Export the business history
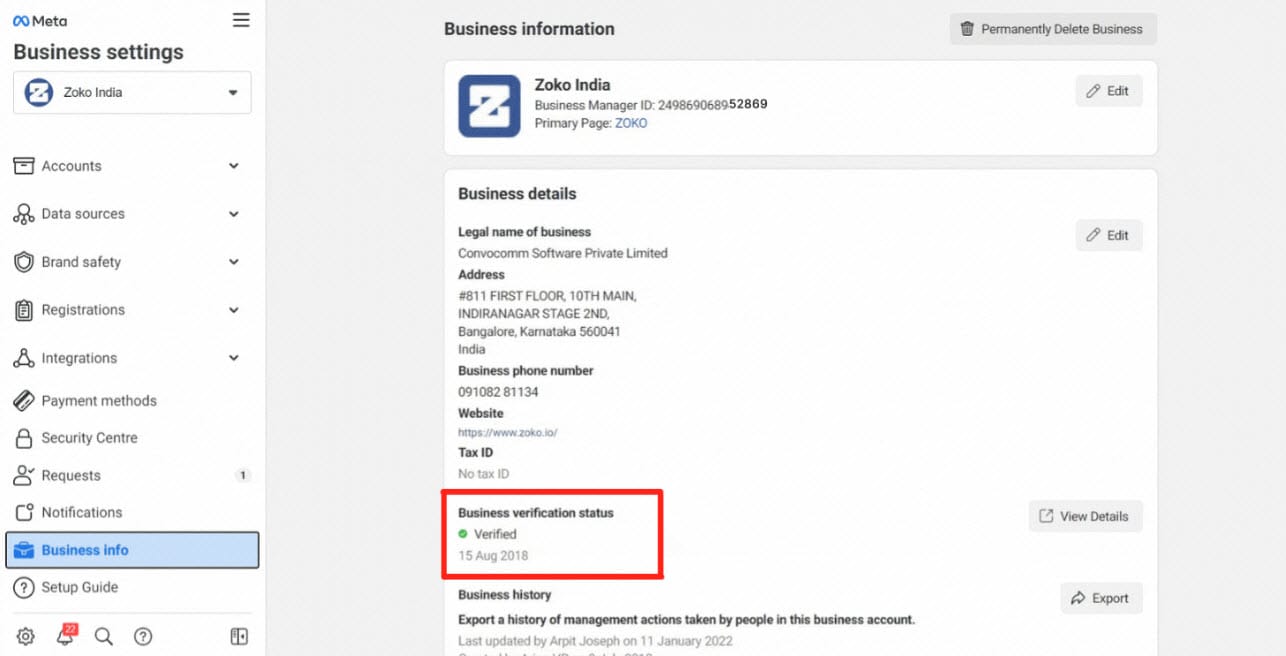This screenshot has height=656, width=1286. 1101,599
